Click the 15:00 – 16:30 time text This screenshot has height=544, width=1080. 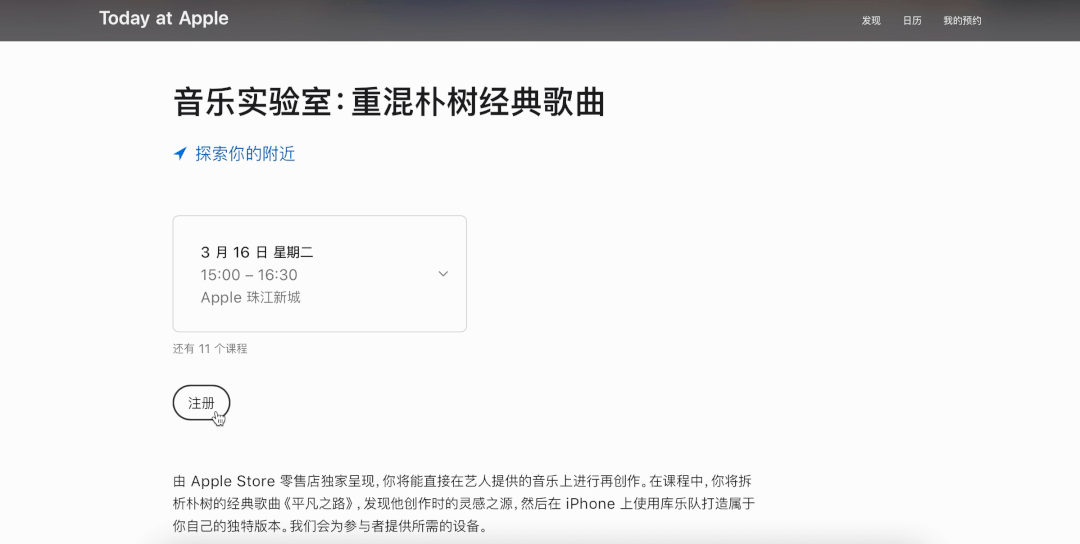tap(249, 275)
